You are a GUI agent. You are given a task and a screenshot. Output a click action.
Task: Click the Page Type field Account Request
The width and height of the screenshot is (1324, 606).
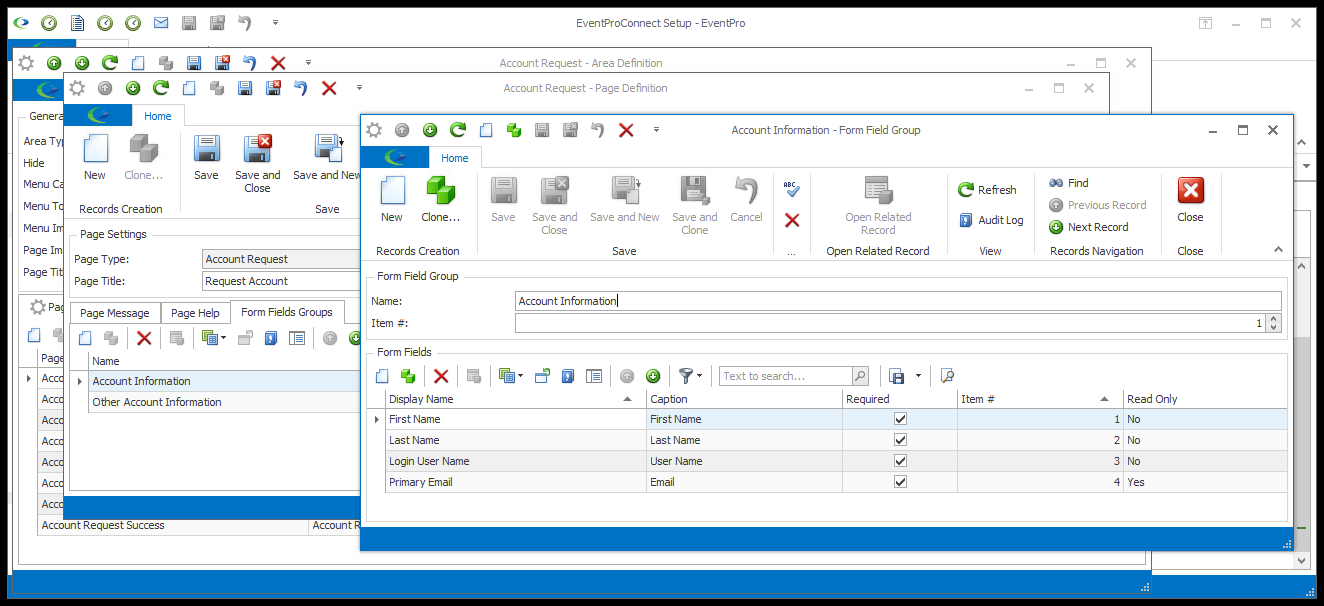click(281, 259)
